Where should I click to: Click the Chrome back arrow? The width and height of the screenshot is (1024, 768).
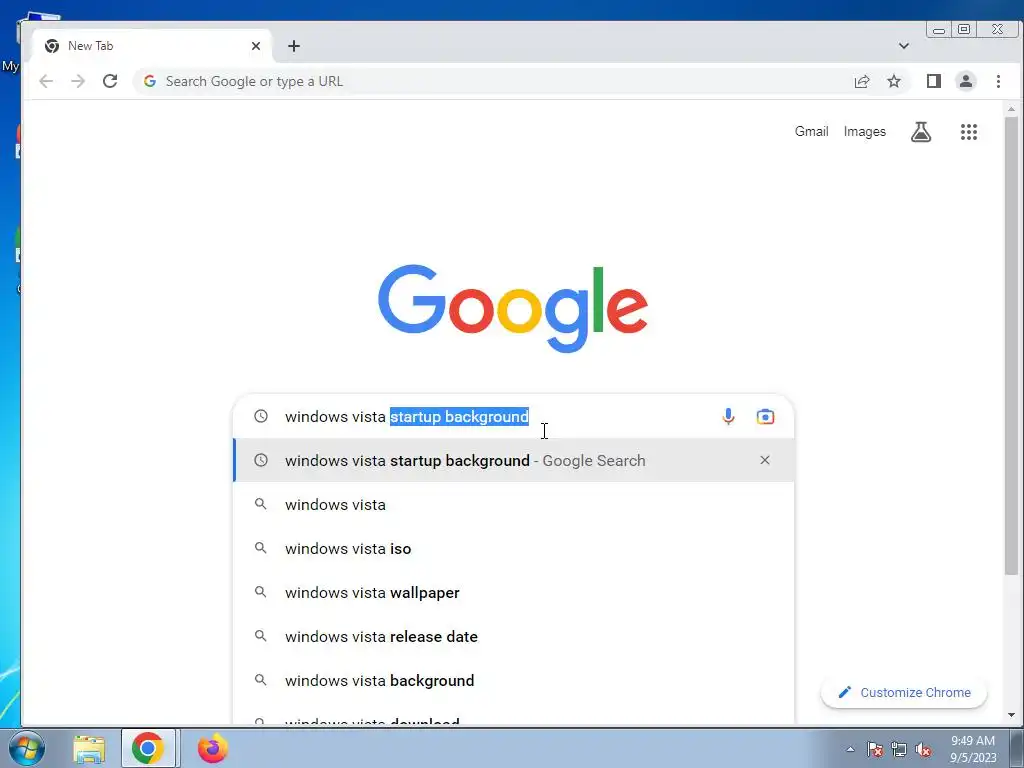46,81
